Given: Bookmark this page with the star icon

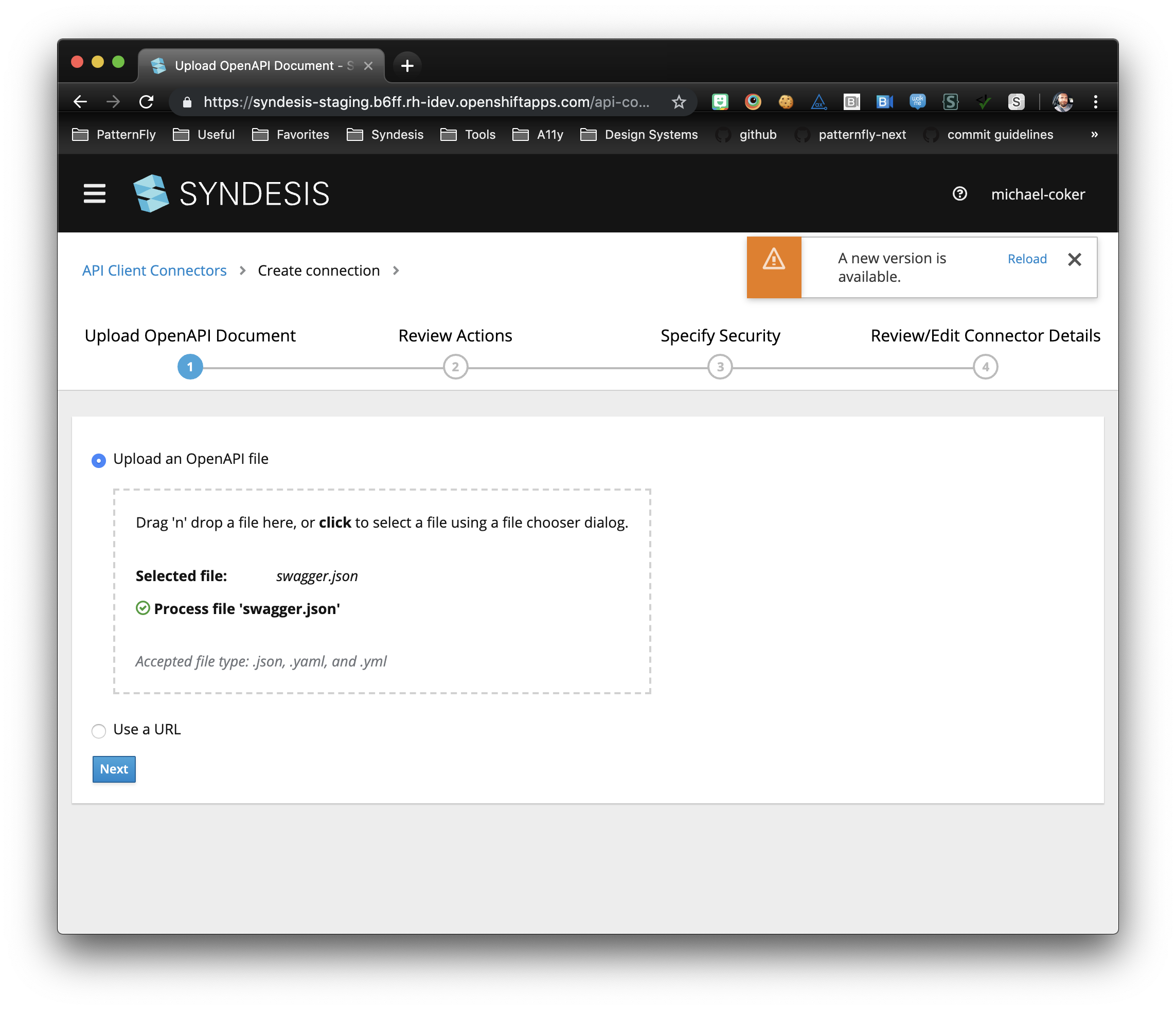Looking at the screenshot, I should click(679, 102).
